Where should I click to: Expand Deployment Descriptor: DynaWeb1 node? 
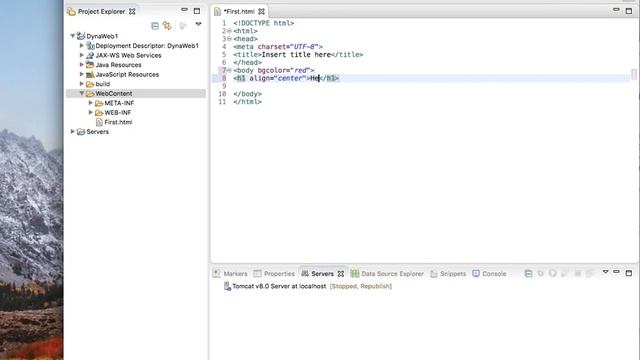82,45
